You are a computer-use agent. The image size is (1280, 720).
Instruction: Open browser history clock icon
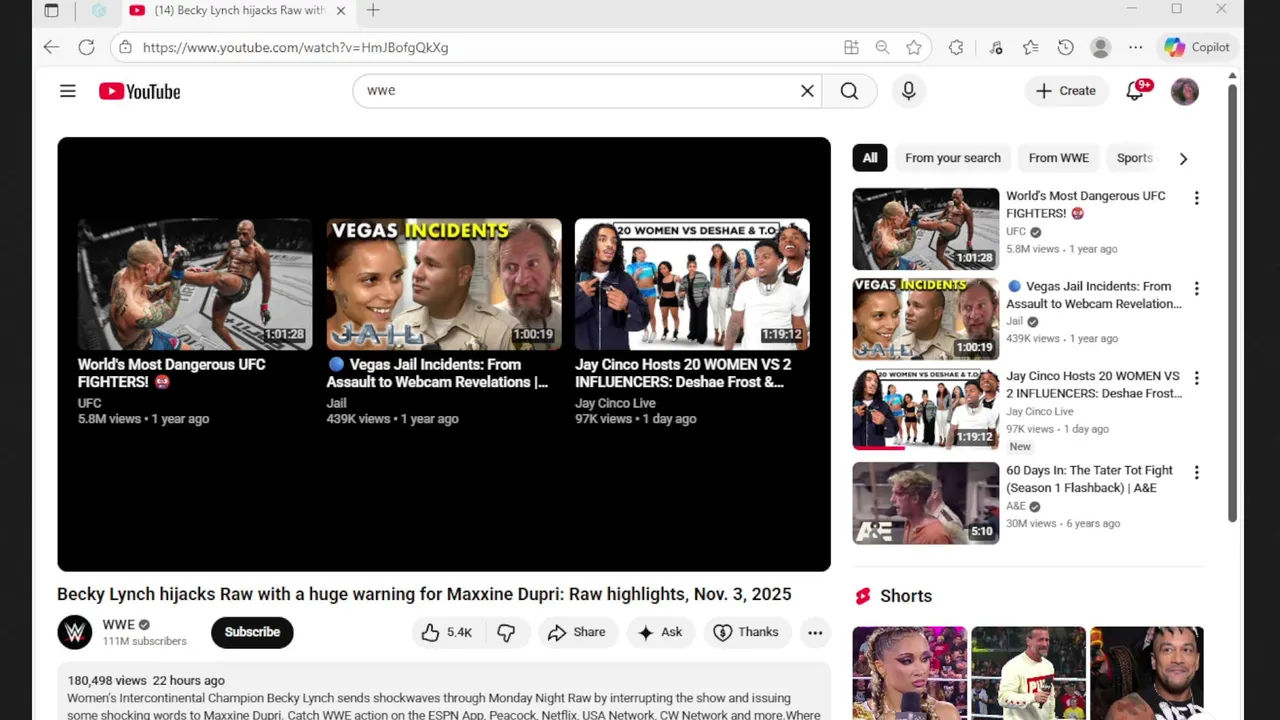(x=1065, y=47)
